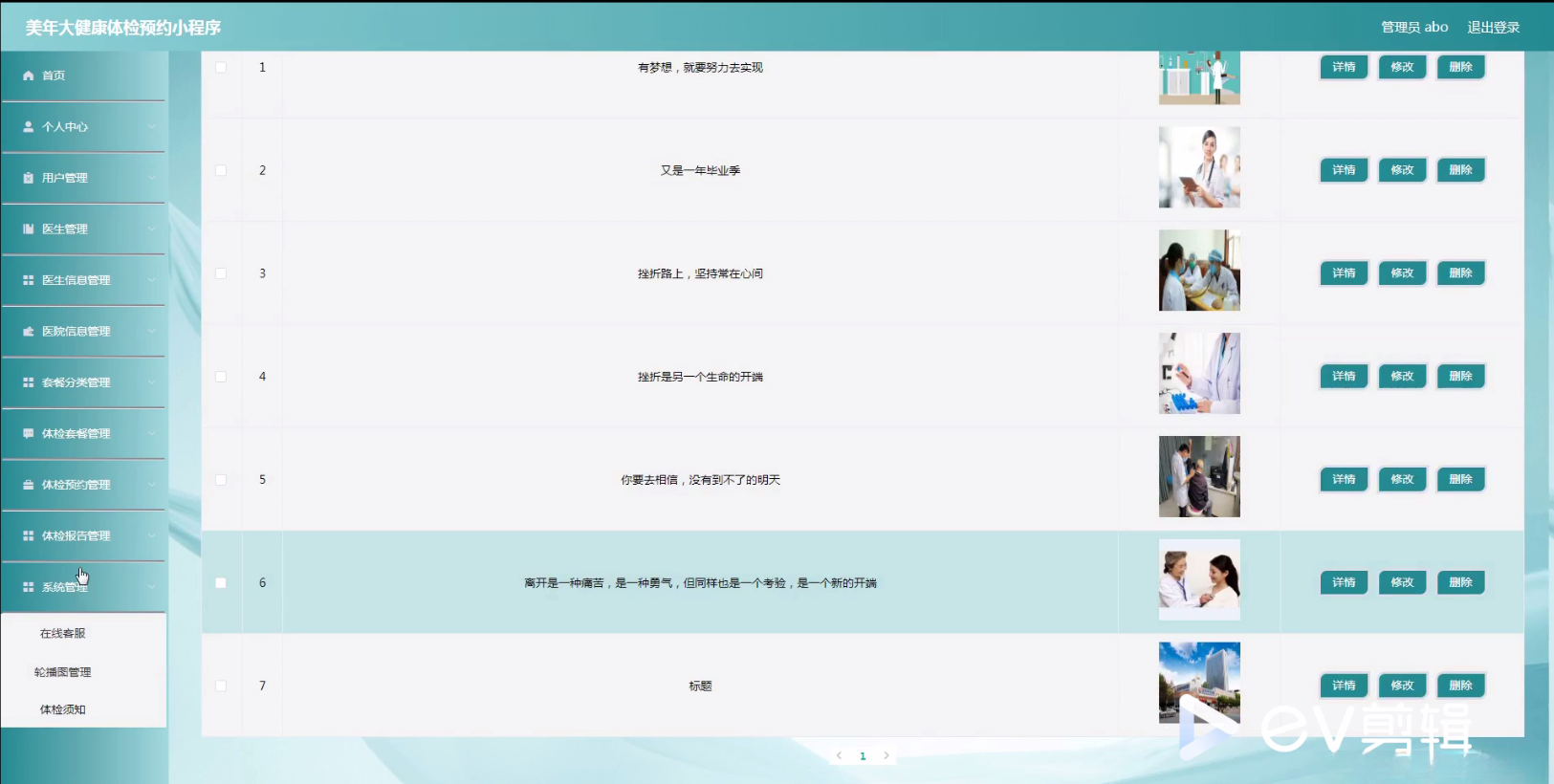1554x784 pixels.
Task: Expand the 医生信息管理 chevron
Action: point(151,280)
